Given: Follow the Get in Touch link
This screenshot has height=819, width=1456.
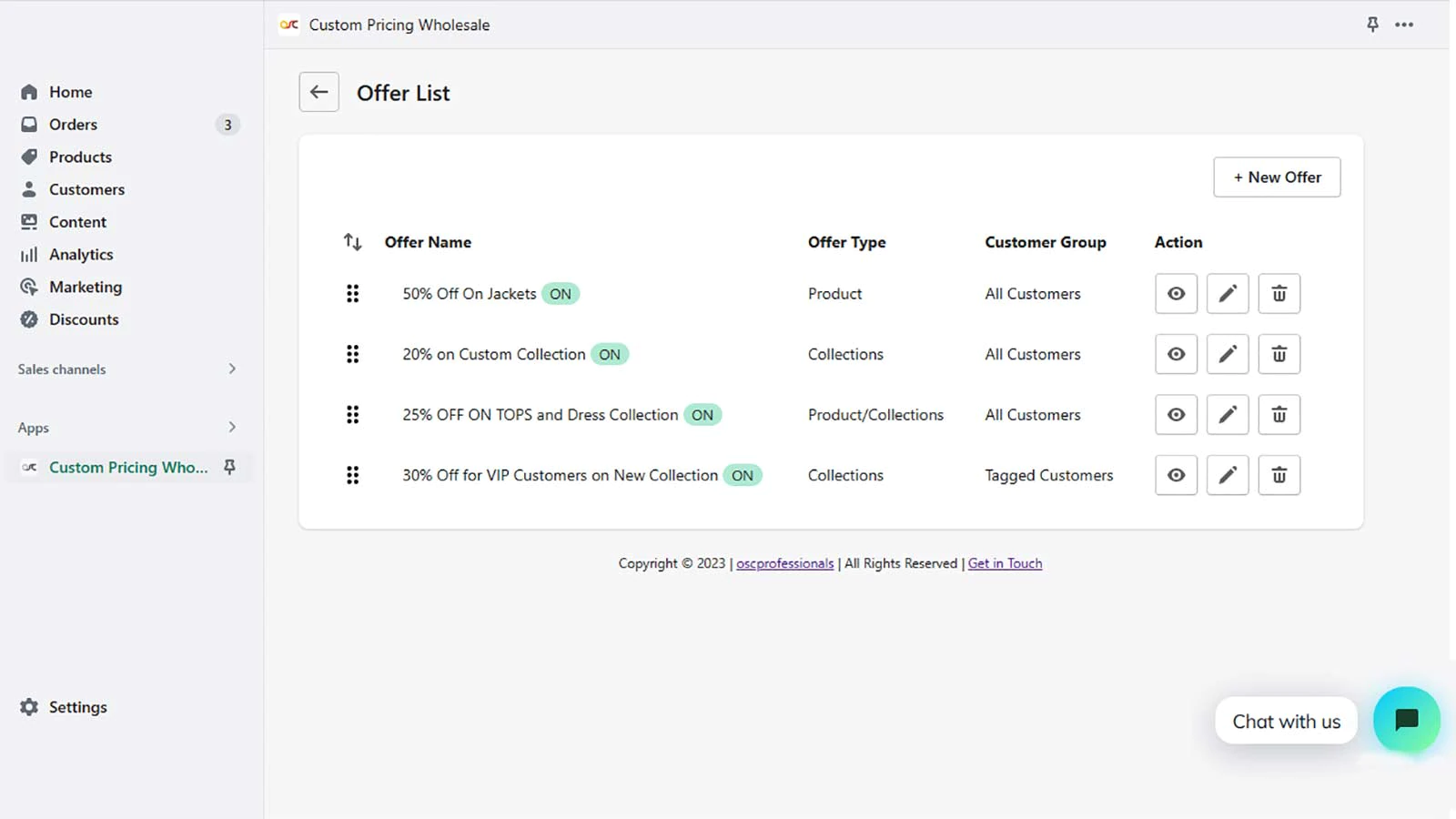Looking at the screenshot, I should 1005,563.
